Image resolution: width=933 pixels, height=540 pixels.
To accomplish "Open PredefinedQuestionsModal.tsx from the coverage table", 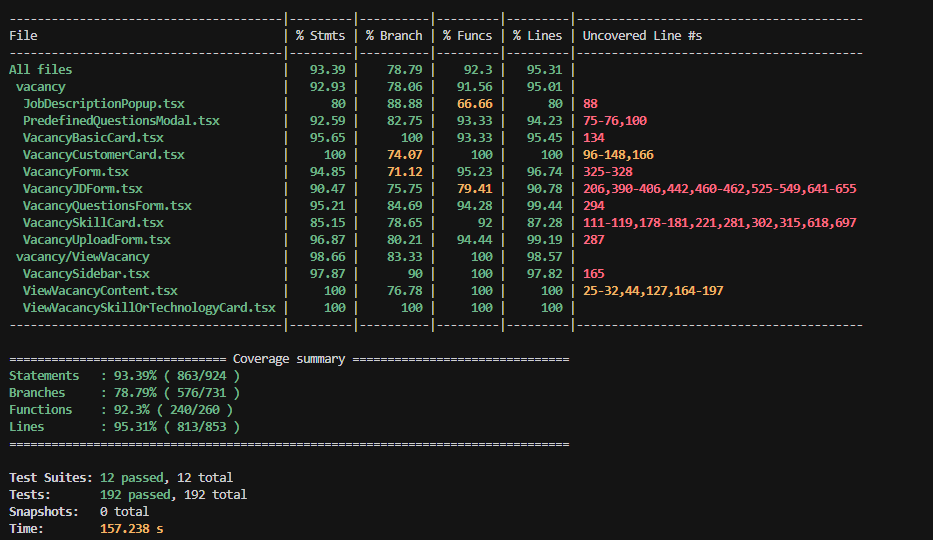I will point(121,121).
